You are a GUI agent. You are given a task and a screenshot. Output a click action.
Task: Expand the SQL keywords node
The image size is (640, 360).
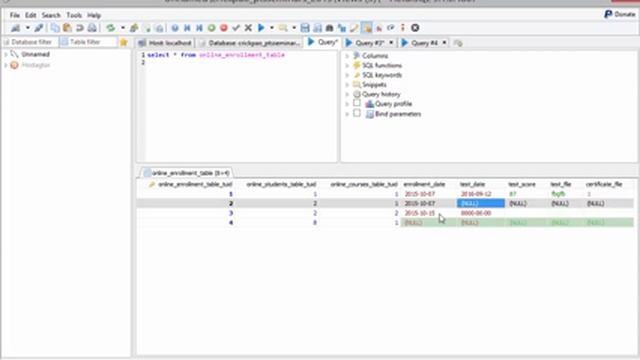[347, 75]
